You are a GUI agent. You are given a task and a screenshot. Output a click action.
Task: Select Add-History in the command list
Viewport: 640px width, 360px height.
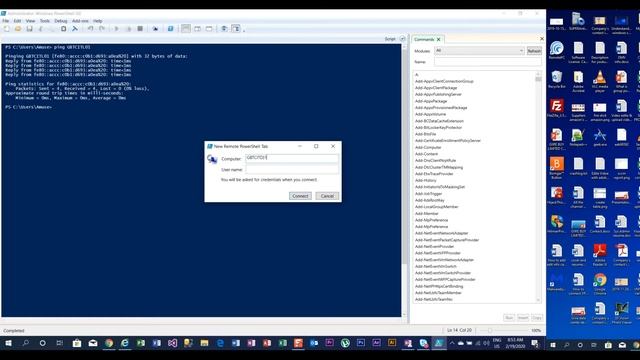coord(426,180)
